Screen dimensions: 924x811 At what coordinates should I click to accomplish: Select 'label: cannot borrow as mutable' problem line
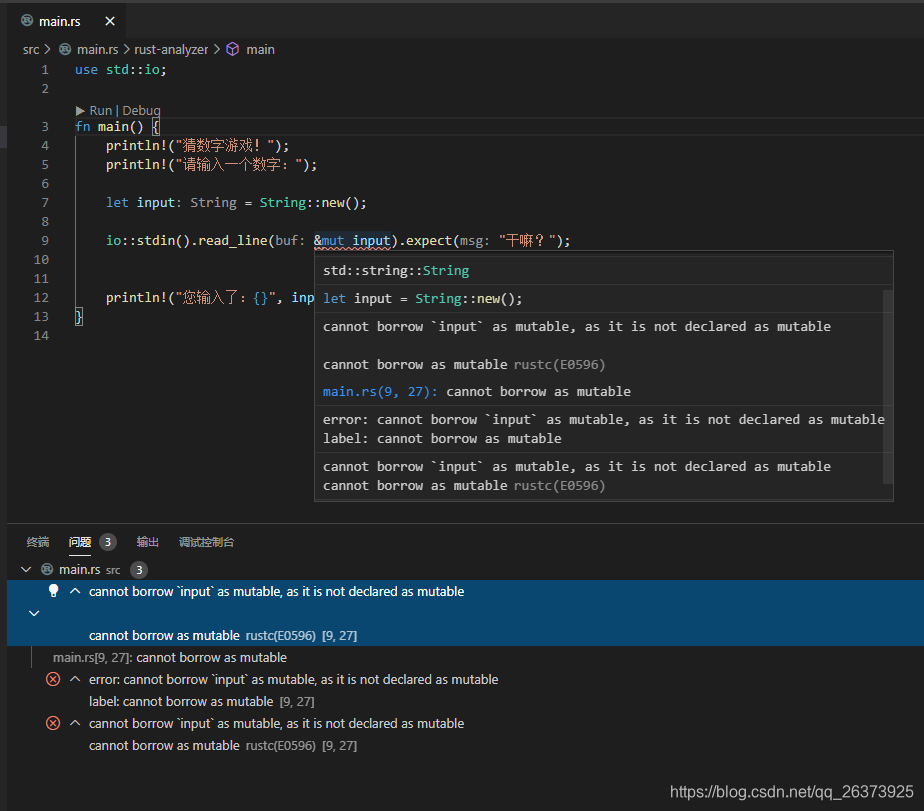[x=181, y=701]
